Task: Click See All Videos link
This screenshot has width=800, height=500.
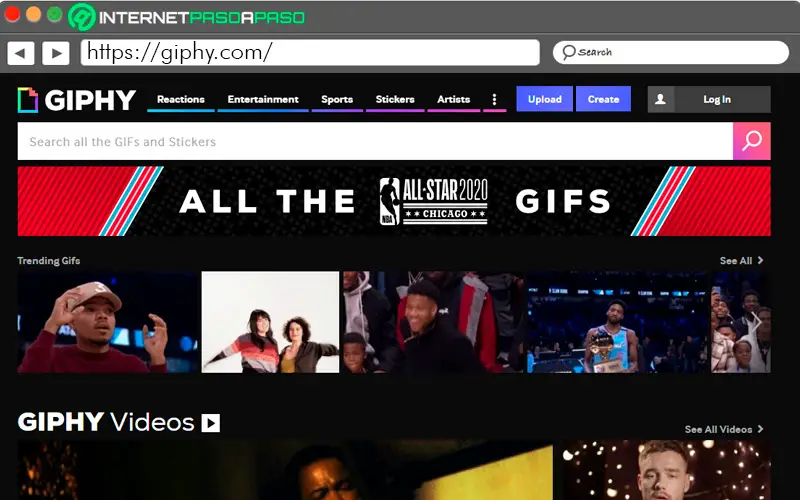Action: [718, 430]
